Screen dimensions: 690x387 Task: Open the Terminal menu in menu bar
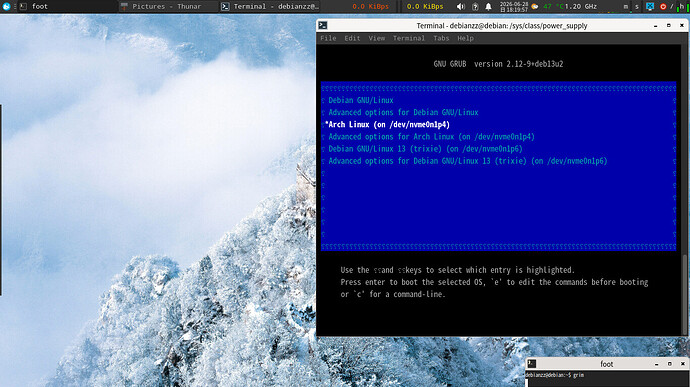pos(409,38)
